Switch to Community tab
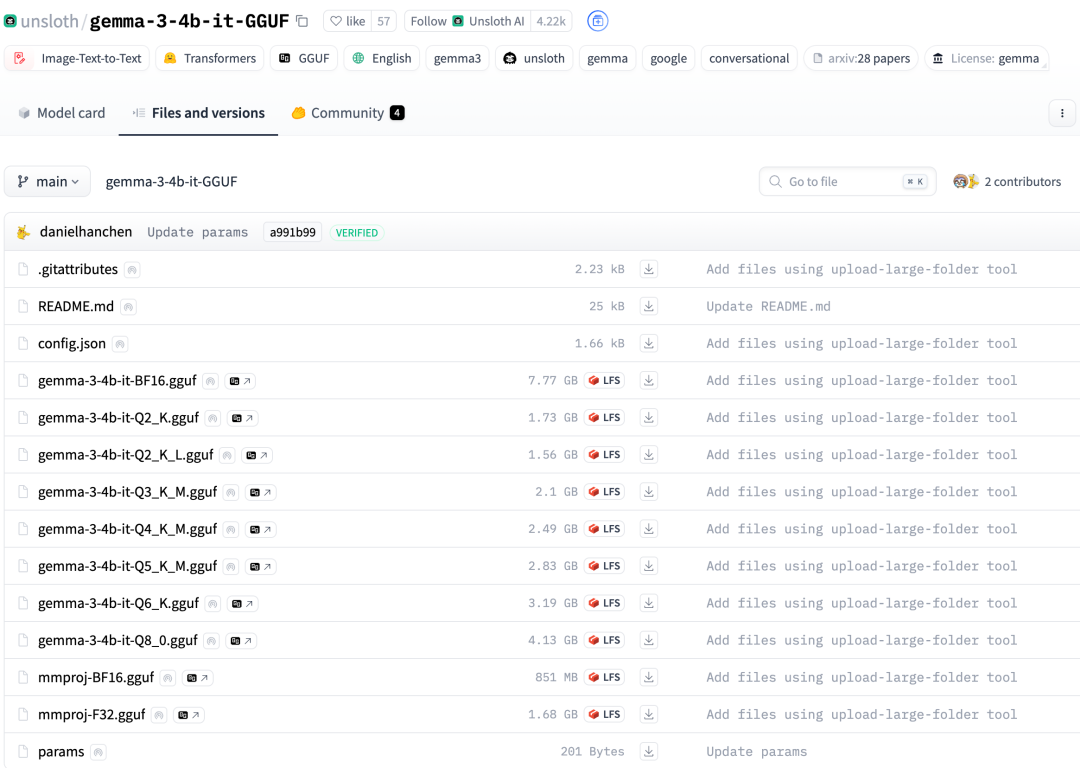 [348, 113]
